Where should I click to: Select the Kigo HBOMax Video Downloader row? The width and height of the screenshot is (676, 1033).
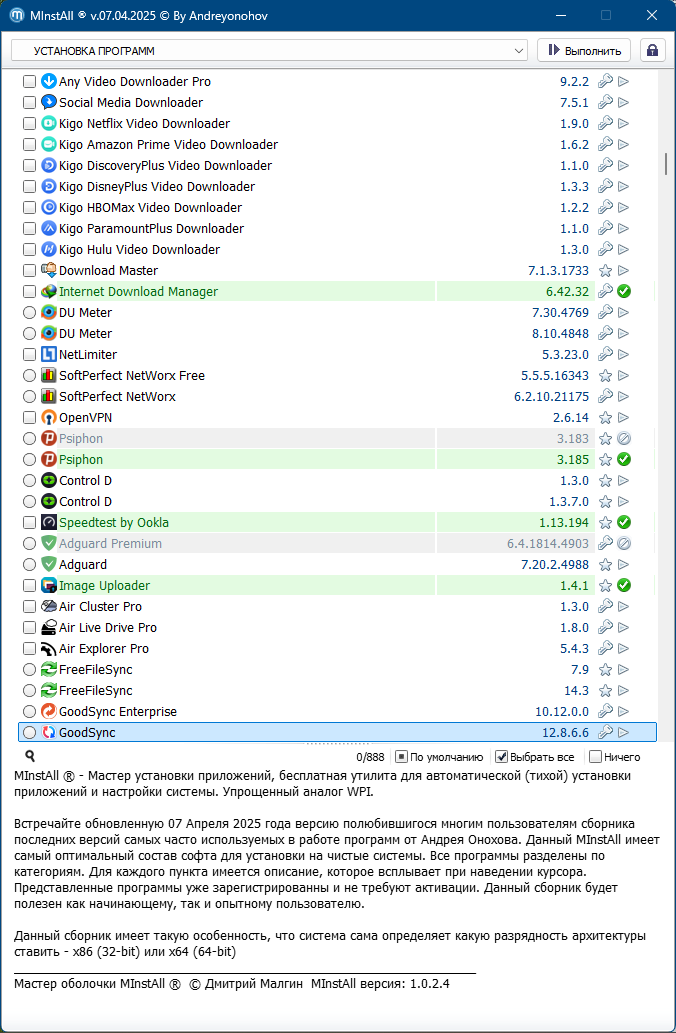pyautogui.click(x=339, y=208)
